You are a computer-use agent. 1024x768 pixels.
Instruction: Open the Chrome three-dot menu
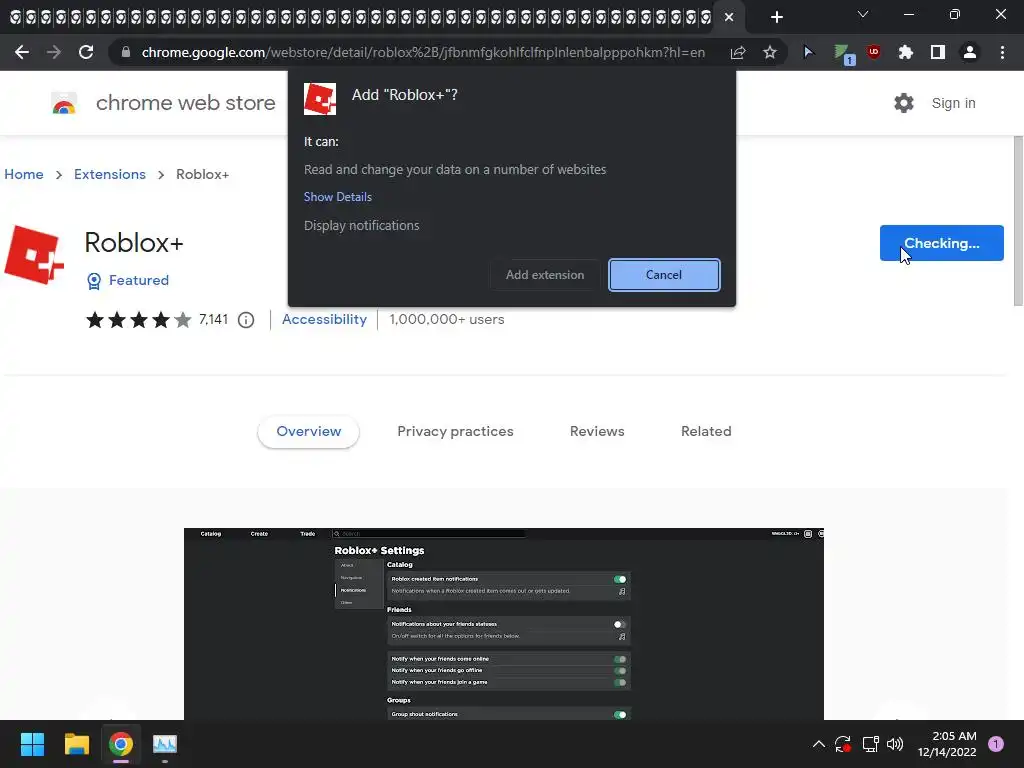(x=1002, y=52)
